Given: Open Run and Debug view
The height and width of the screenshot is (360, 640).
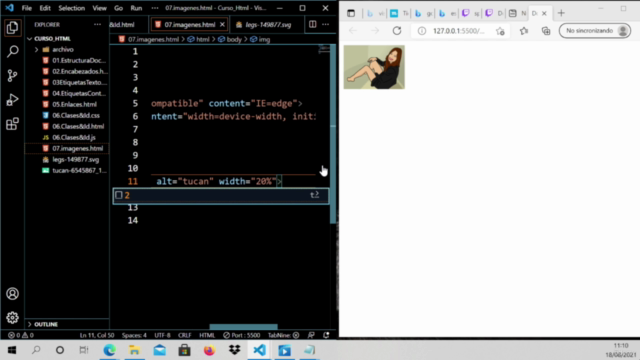Looking at the screenshot, I should click(12, 100).
